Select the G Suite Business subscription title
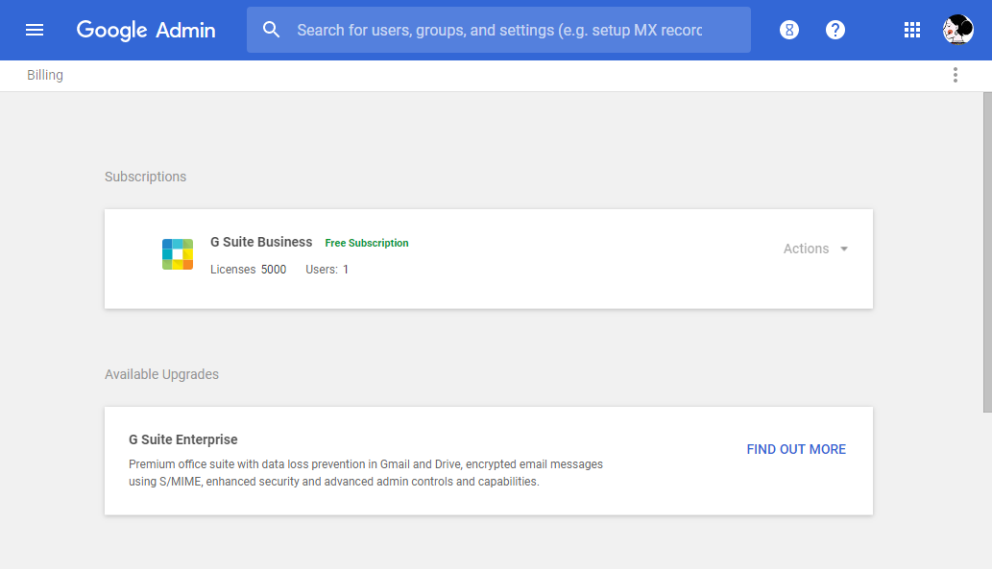Viewport: 992px width, 569px height. pyautogui.click(x=261, y=242)
